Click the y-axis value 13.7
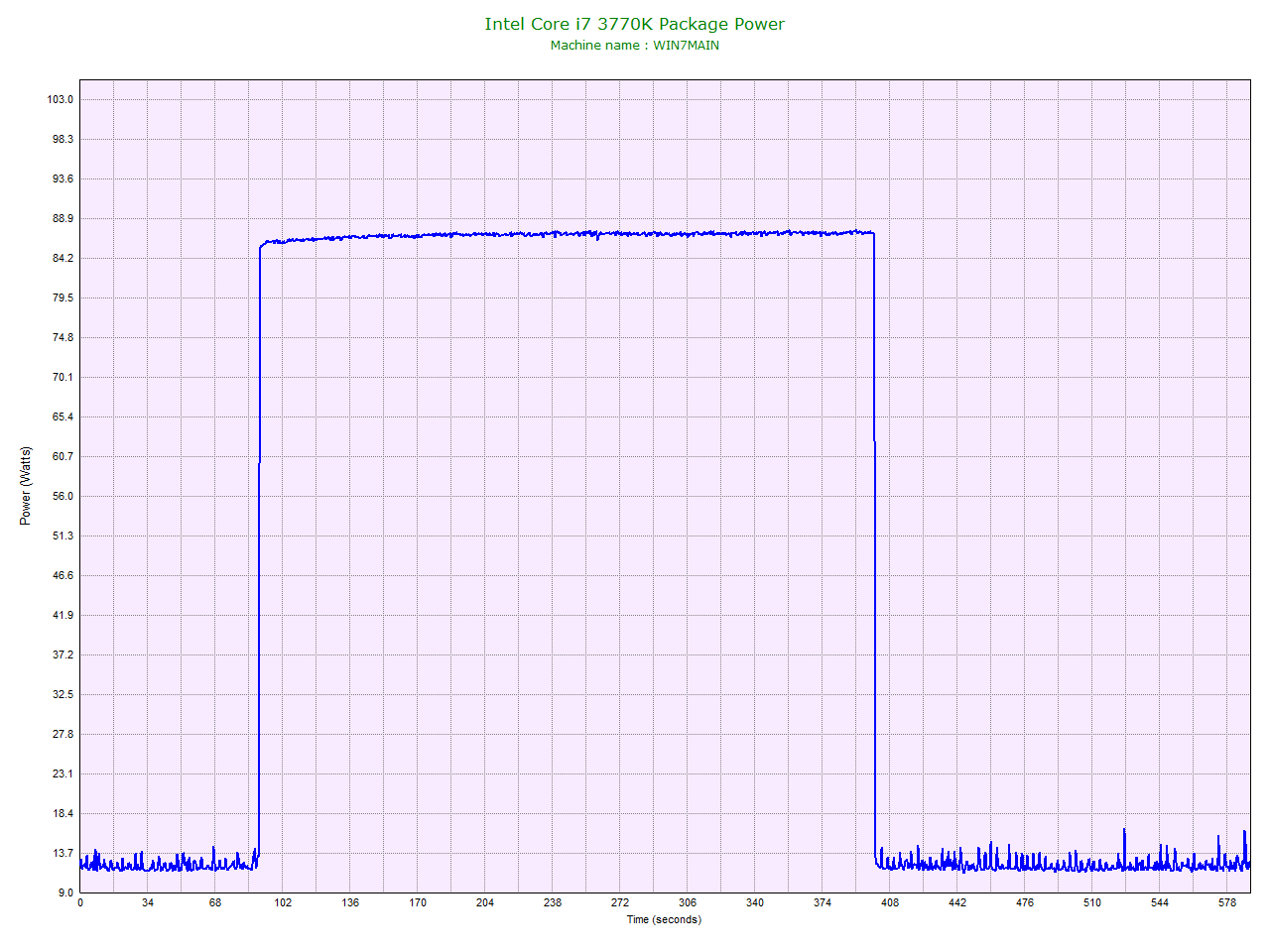1270x952 pixels. 63,853
